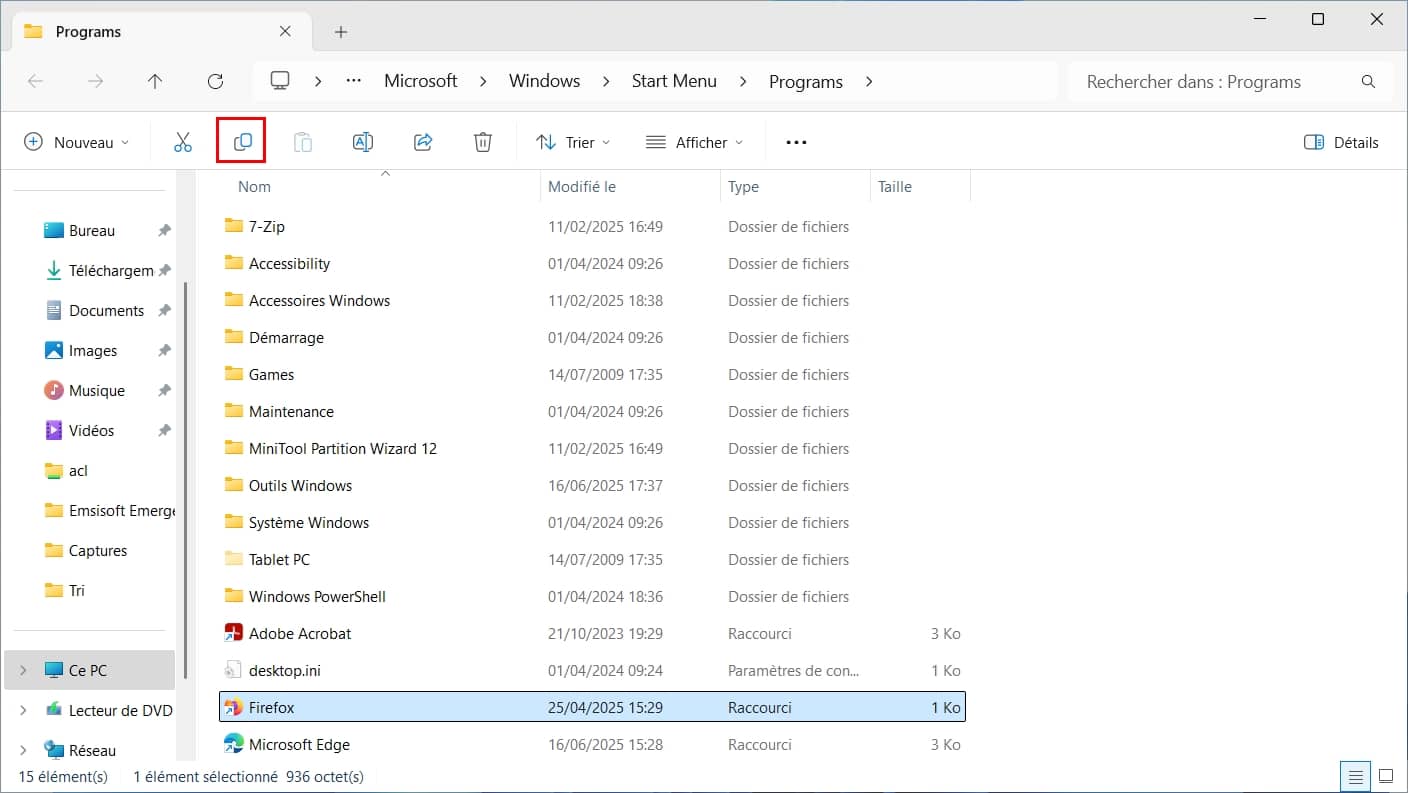Select the Microsoft Edge shortcut
Viewport: 1408px width, 793px height.
coord(299,744)
